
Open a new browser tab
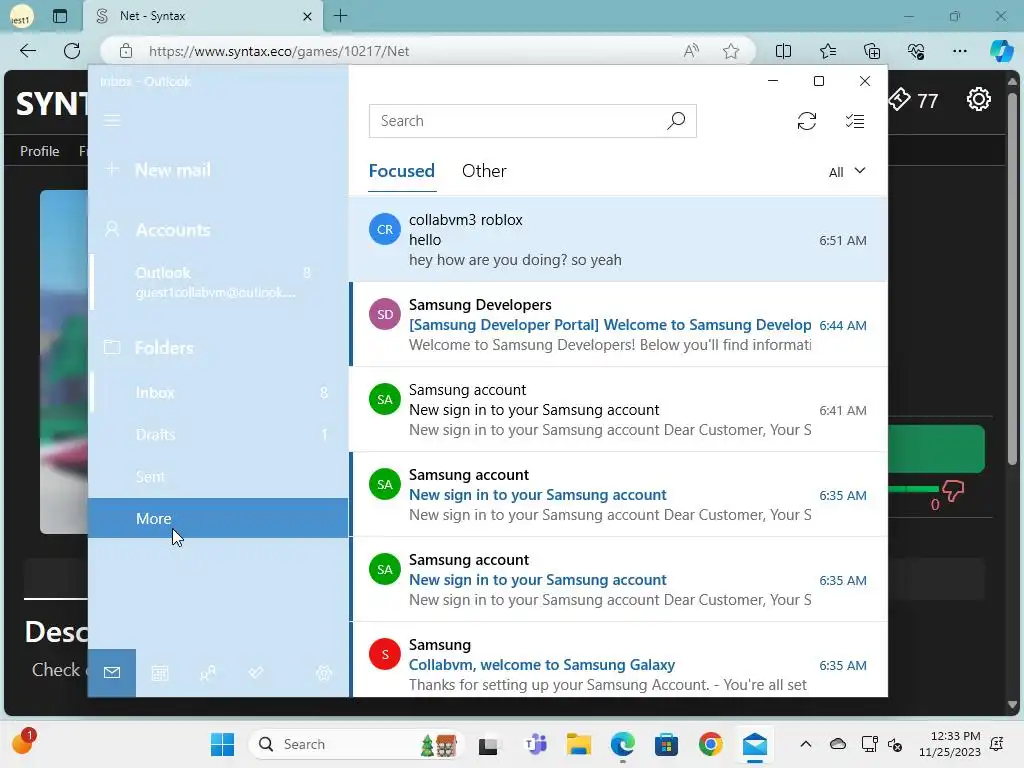tap(341, 16)
